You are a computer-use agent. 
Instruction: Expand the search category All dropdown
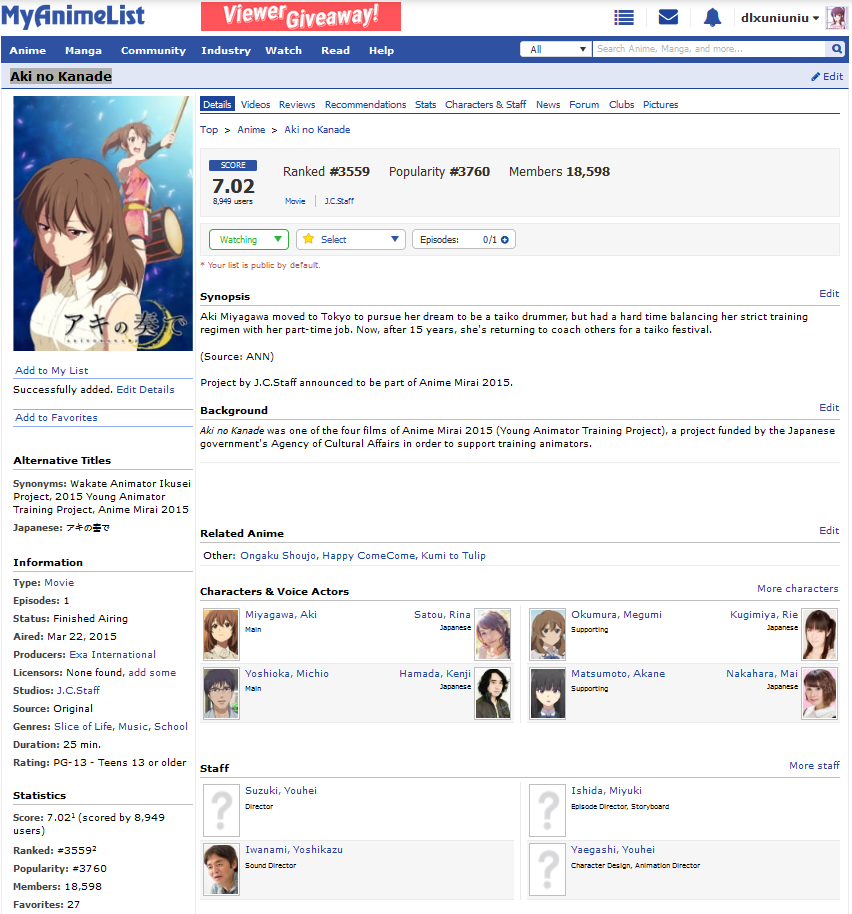click(556, 49)
